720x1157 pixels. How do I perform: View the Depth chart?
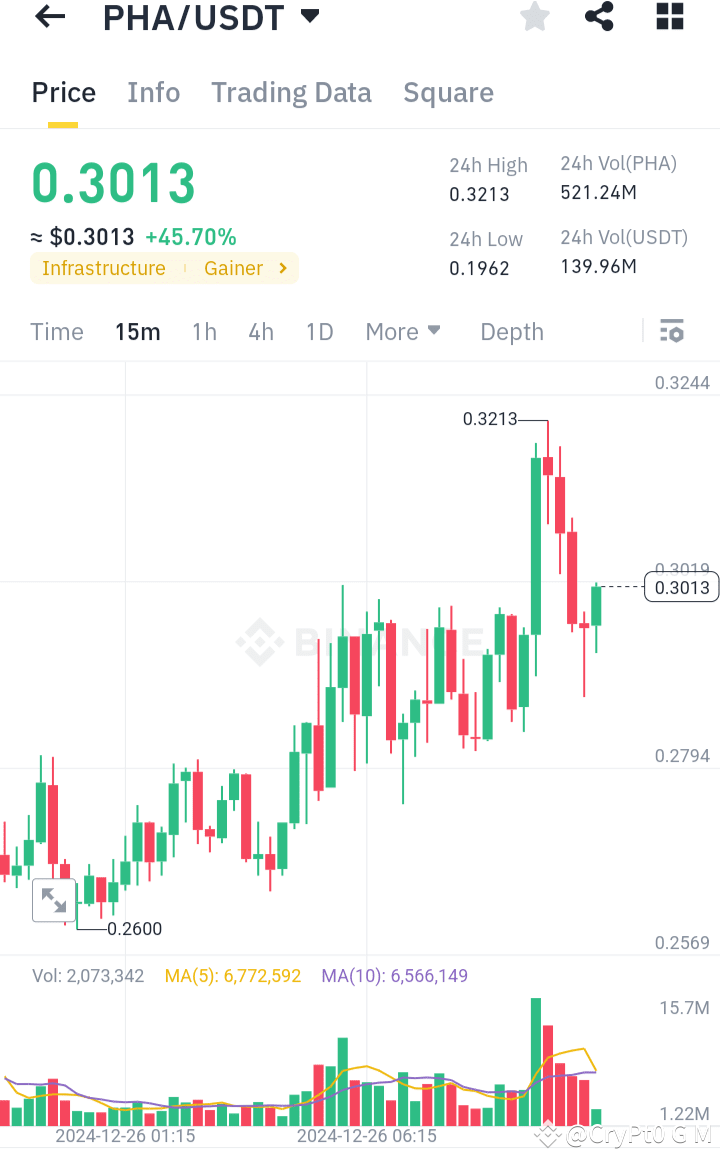coord(511,331)
